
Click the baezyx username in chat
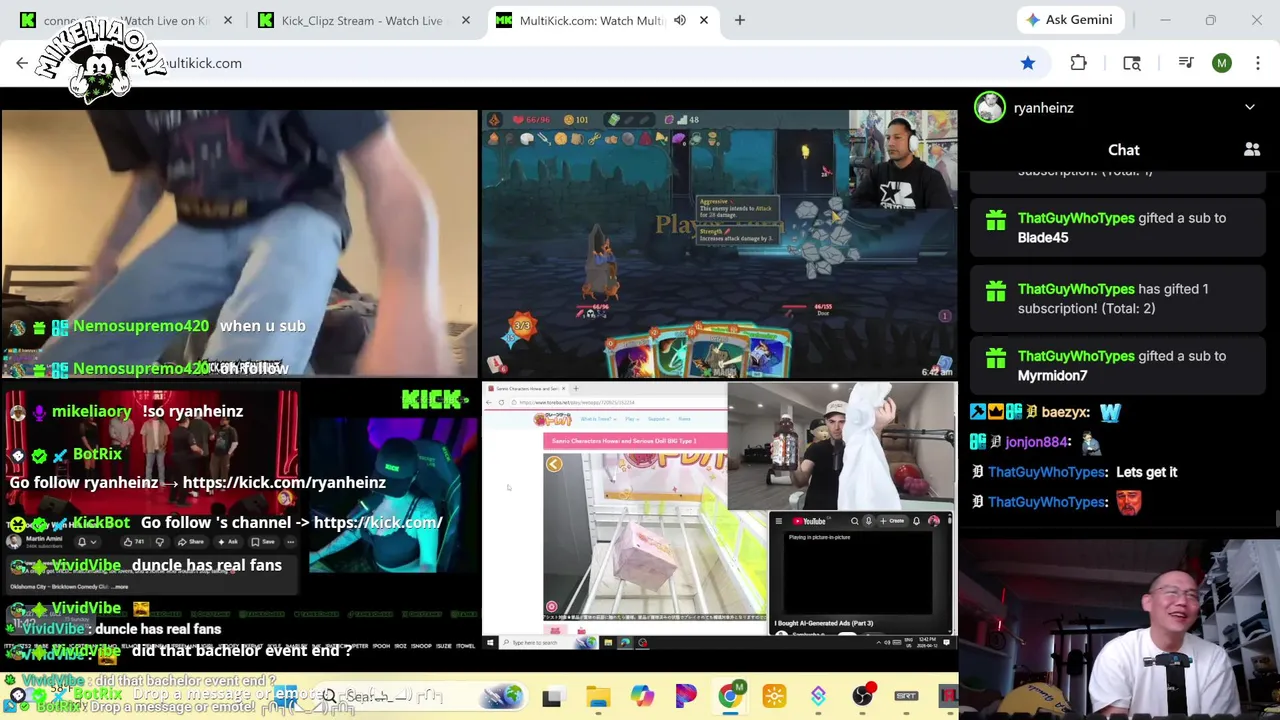(1064, 412)
